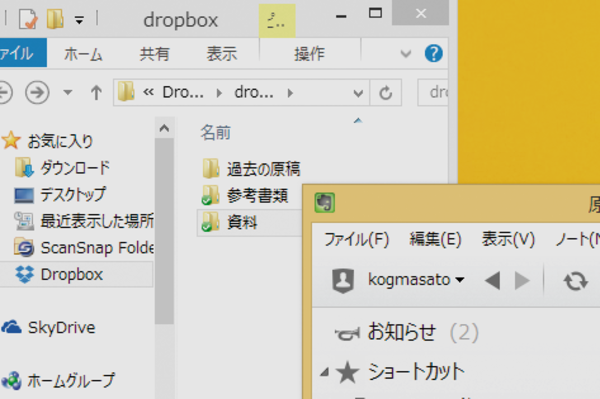Click the 参考書類 synced folder icon

pos(211,195)
